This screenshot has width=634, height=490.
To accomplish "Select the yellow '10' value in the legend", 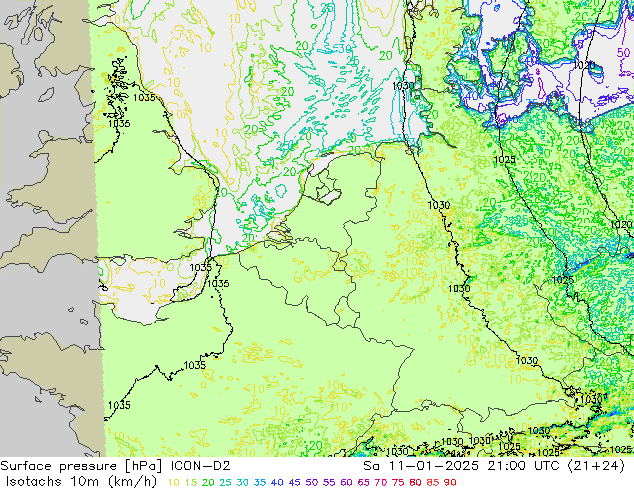I will point(173,482).
